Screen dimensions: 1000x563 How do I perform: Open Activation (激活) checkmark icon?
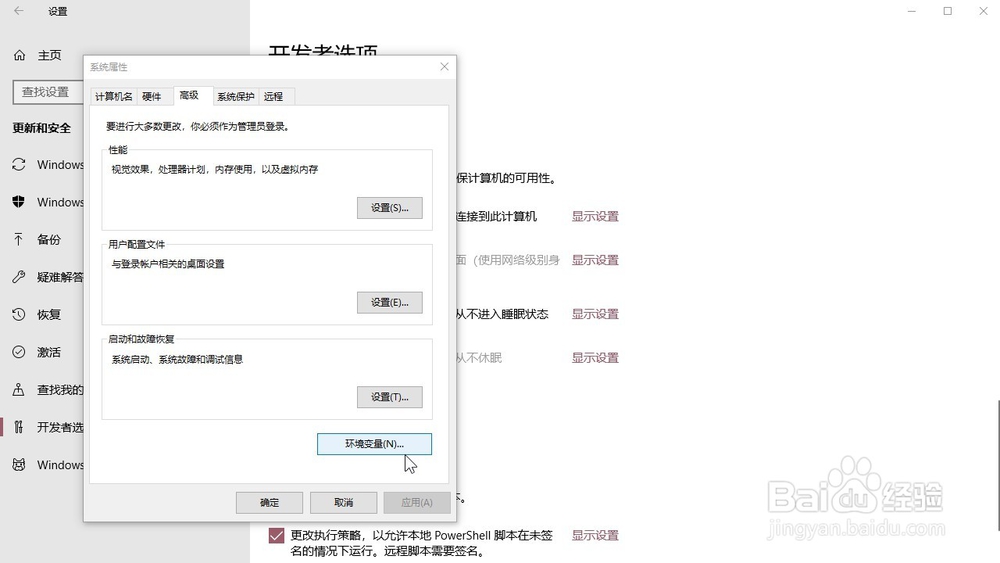18,352
